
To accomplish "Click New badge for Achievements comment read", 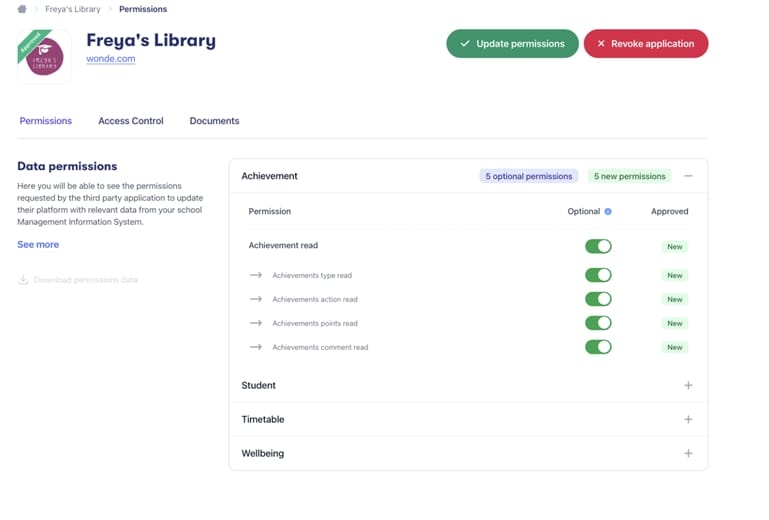I will (675, 347).
